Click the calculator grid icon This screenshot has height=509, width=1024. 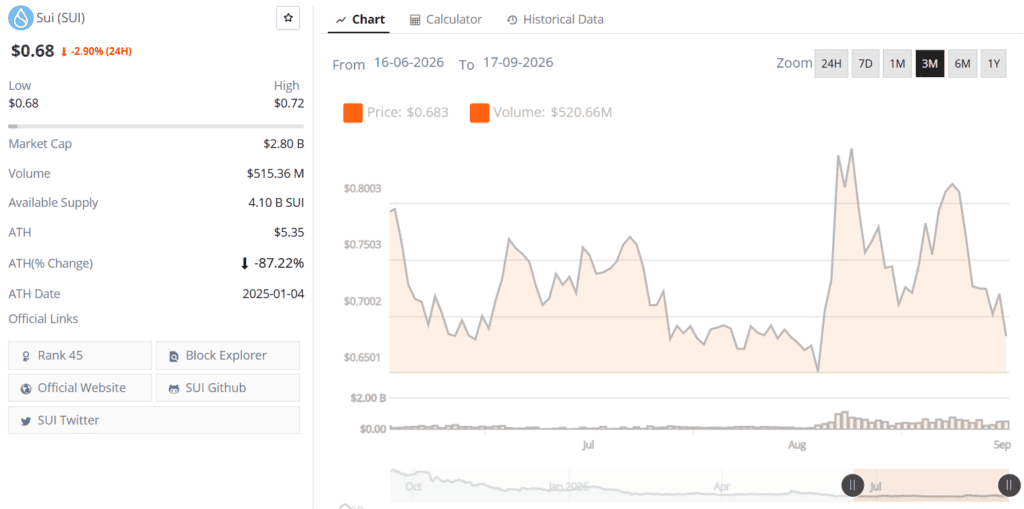coord(415,20)
